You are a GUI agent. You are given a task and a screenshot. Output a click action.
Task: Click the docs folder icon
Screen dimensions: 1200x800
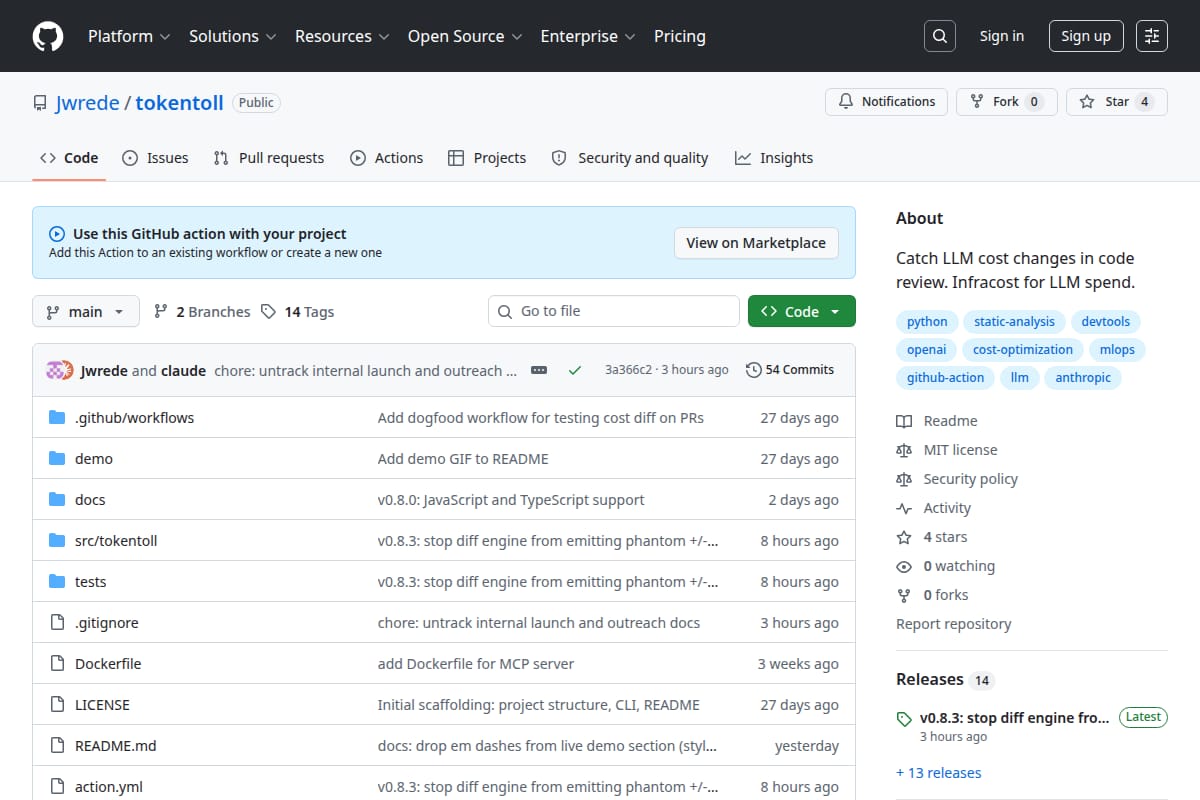coord(57,500)
